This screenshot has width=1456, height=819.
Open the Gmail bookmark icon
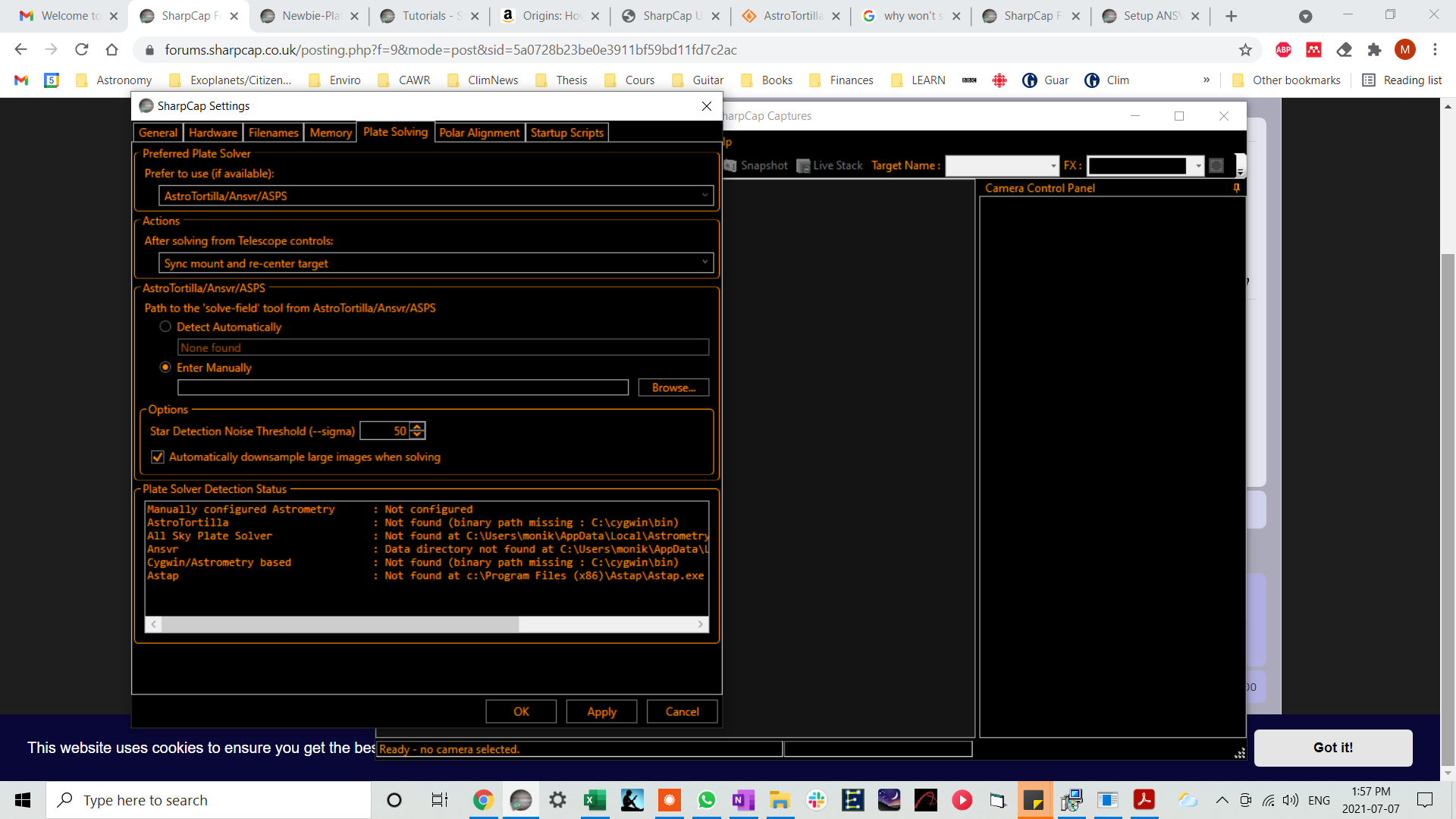(x=21, y=80)
